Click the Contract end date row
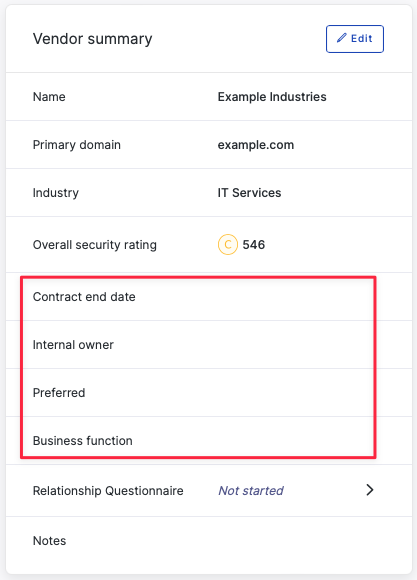417x580 pixels. (x=209, y=297)
